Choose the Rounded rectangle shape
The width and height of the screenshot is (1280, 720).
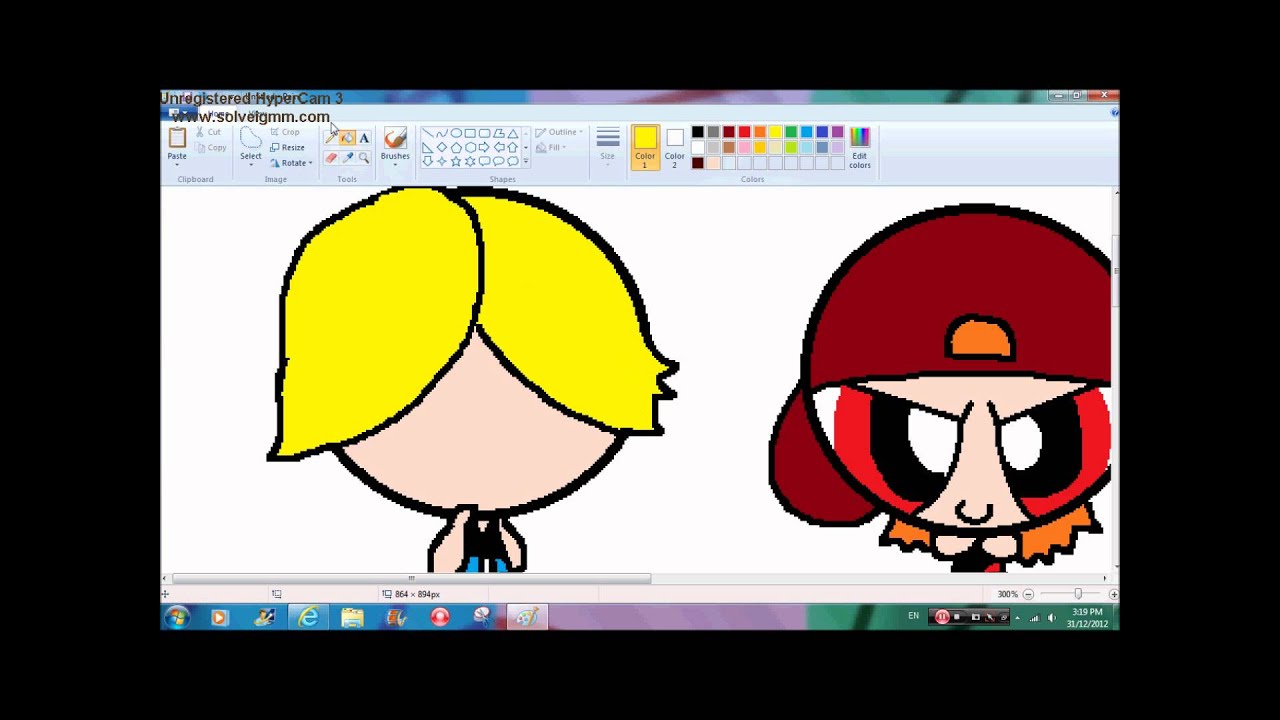(484, 133)
